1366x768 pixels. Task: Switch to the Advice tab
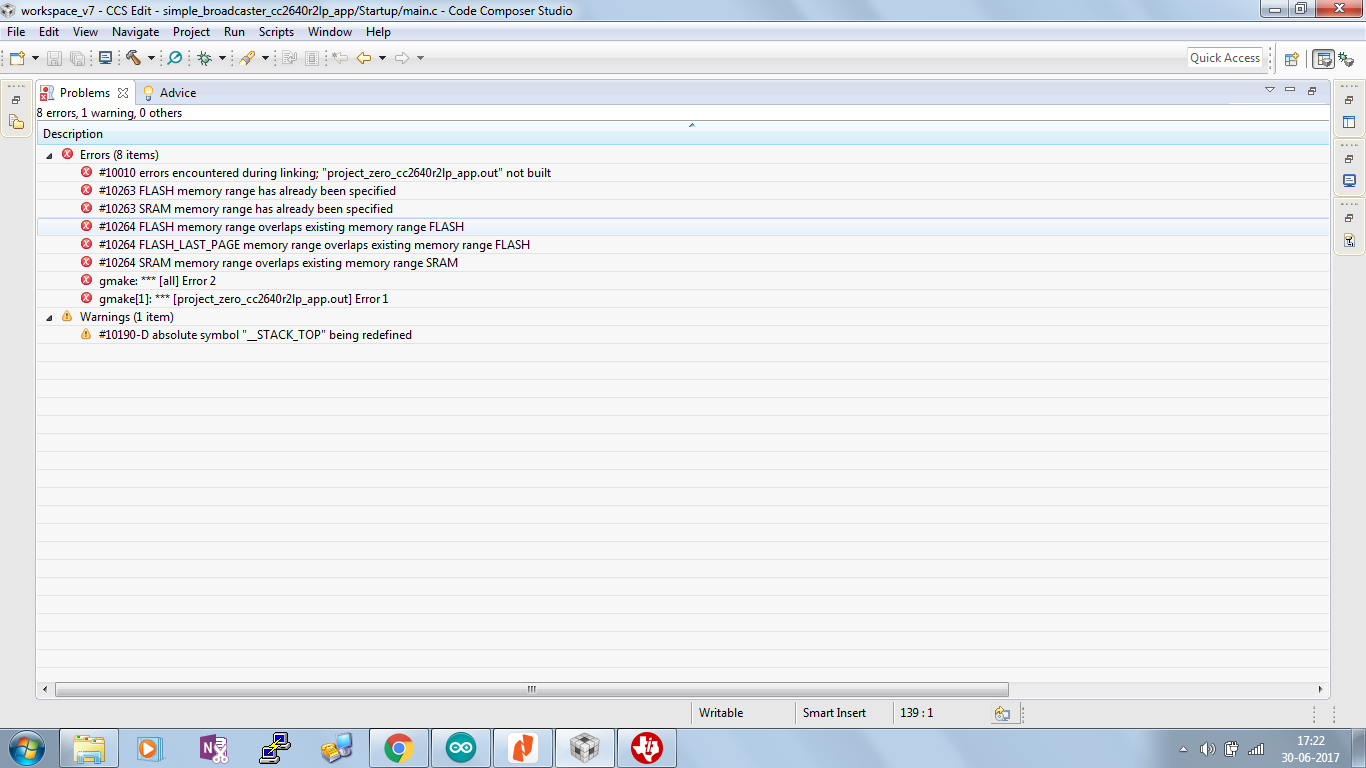click(x=176, y=92)
